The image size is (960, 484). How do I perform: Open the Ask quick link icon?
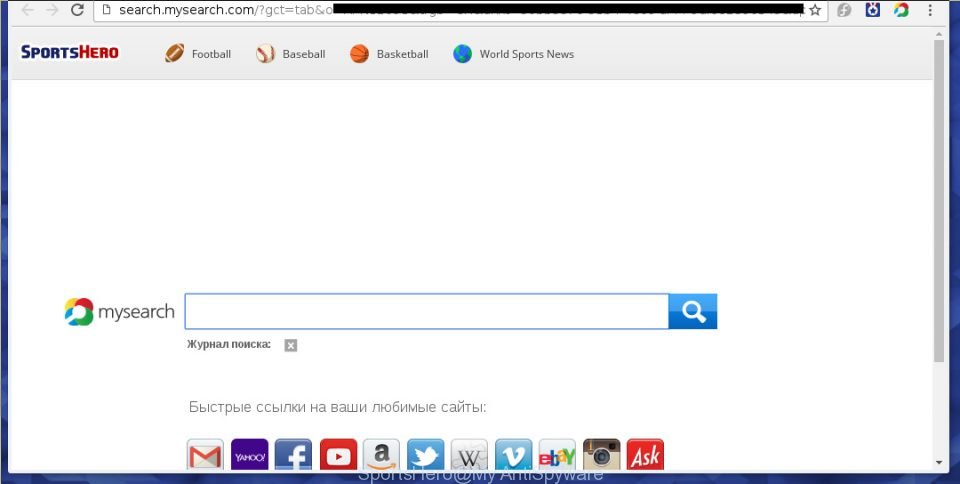pyautogui.click(x=645, y=454)
